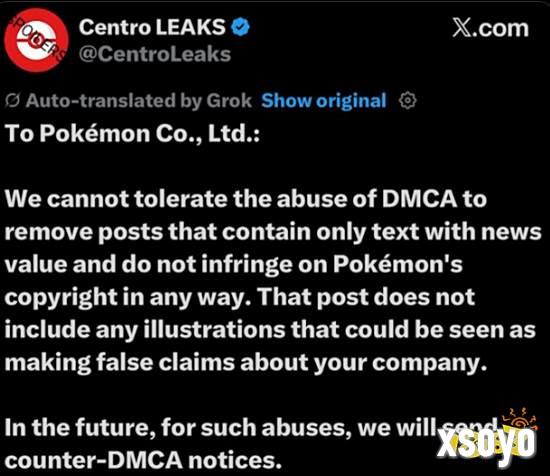The image size is (550, 476).
Task: Show original untranslated post
Action: tap(323, 101)
